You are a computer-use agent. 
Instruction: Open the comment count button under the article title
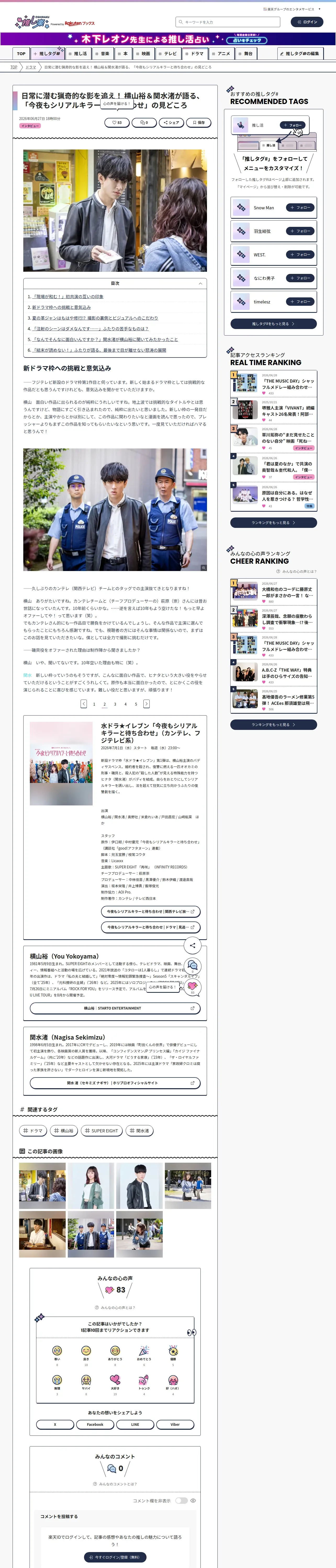click(144, 122)
